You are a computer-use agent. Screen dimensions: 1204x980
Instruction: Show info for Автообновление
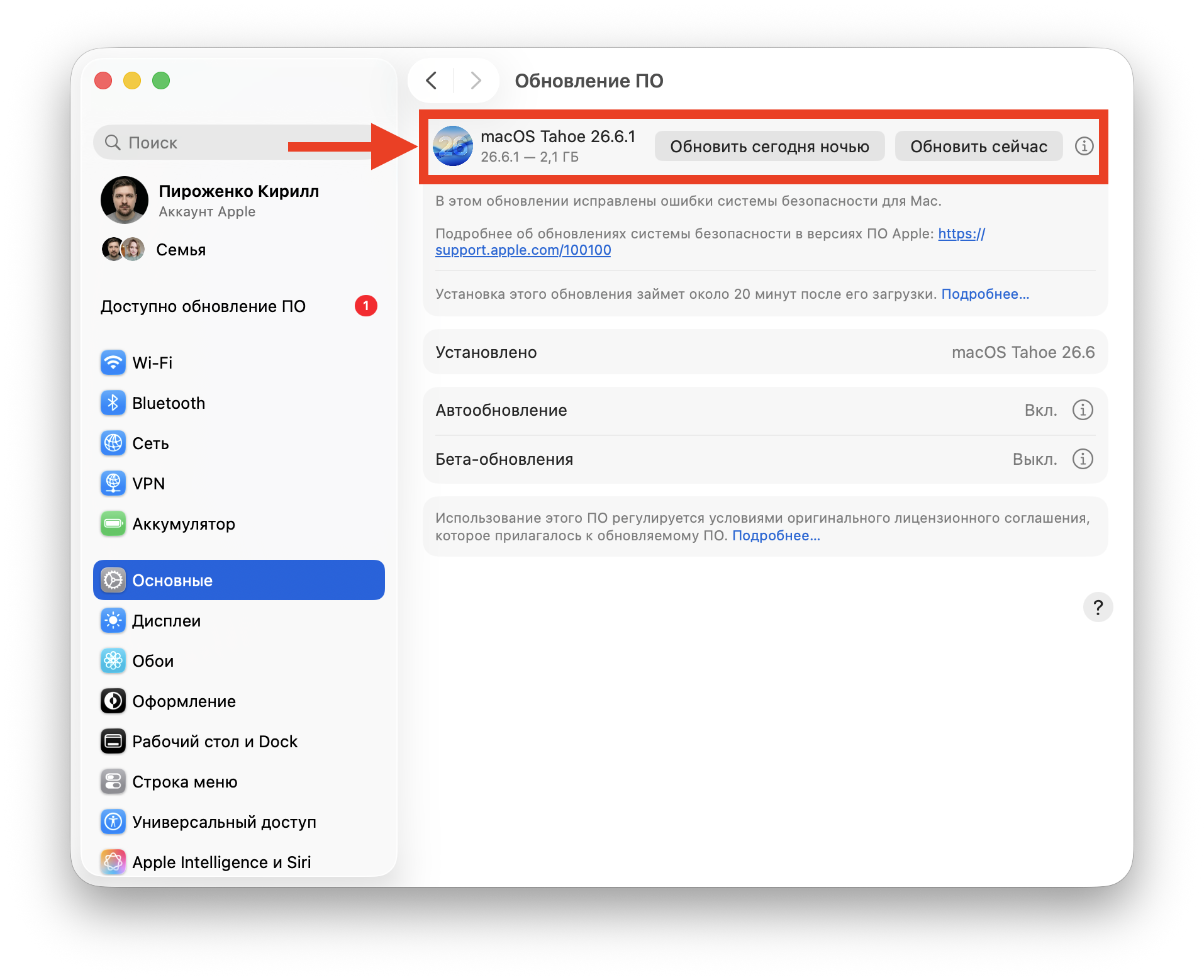[1083, 410]
